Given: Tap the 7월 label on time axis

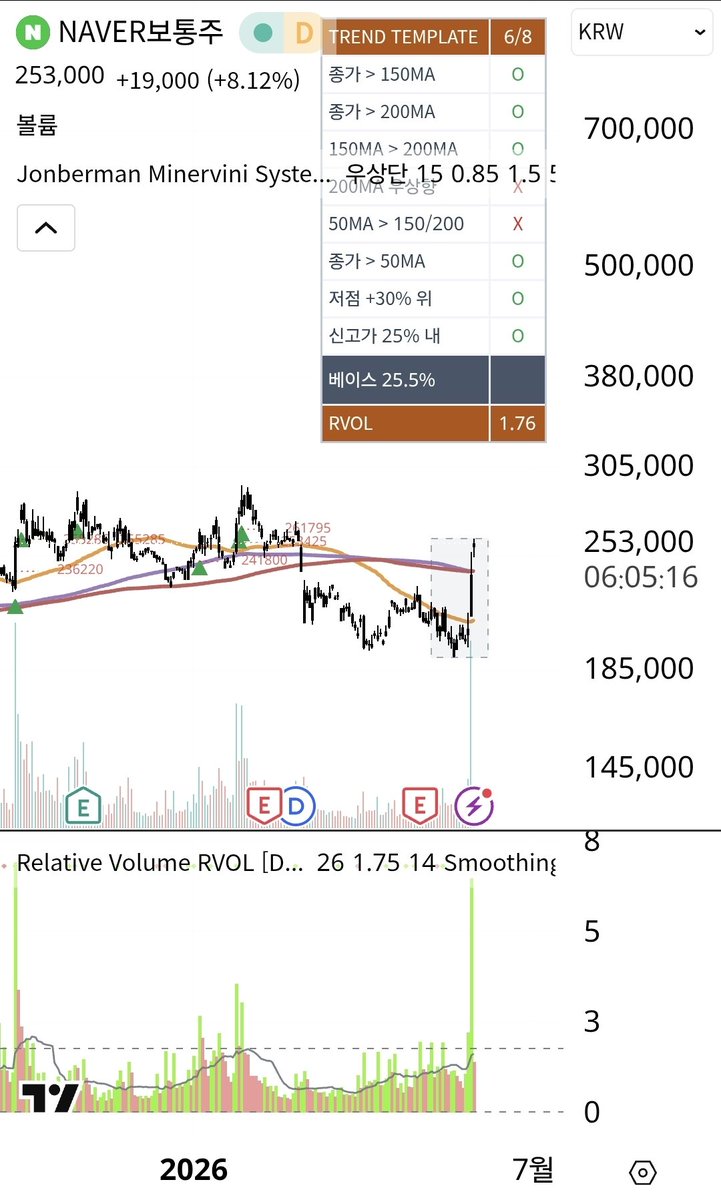Looking at the screenshot, I should point(532,1168).
